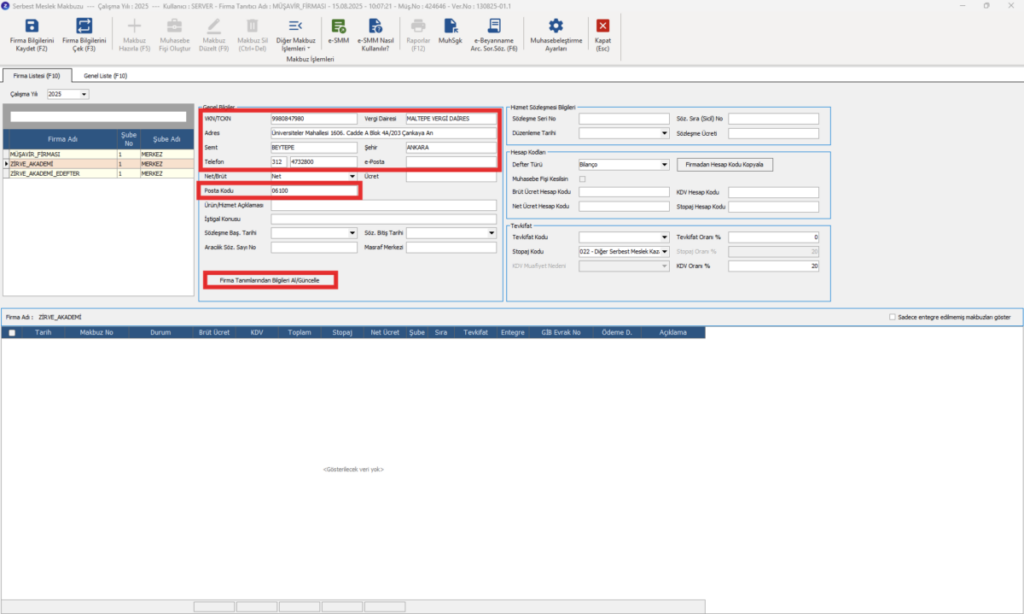Image resolution: width=1024 pixels, height=614 pixels.
Task: Click Firma Tanımlarından Bilgileri Al/Güncelle button
Action: [270, 280]
